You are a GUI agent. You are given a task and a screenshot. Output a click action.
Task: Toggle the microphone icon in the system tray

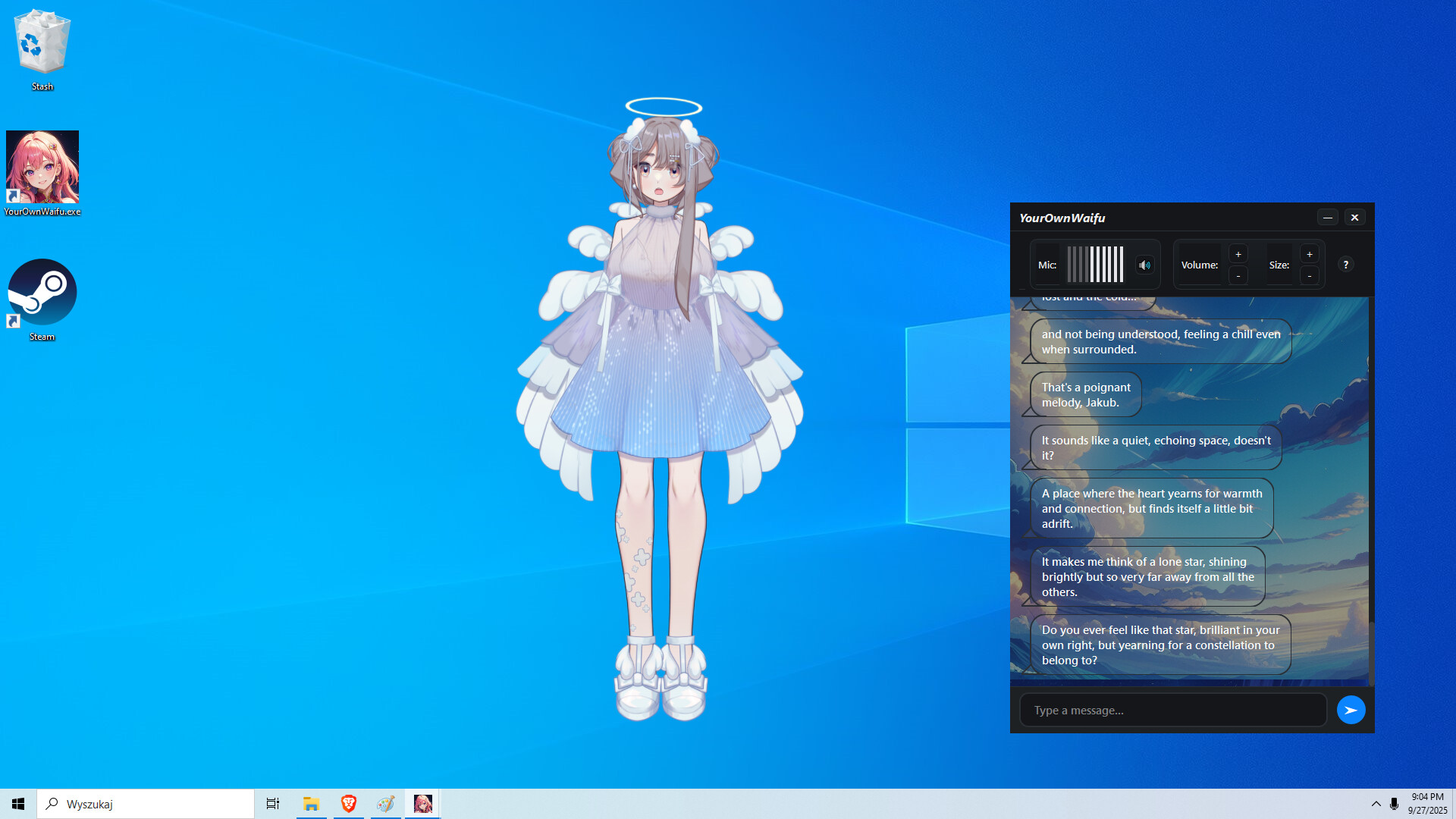coord(1394,803)
